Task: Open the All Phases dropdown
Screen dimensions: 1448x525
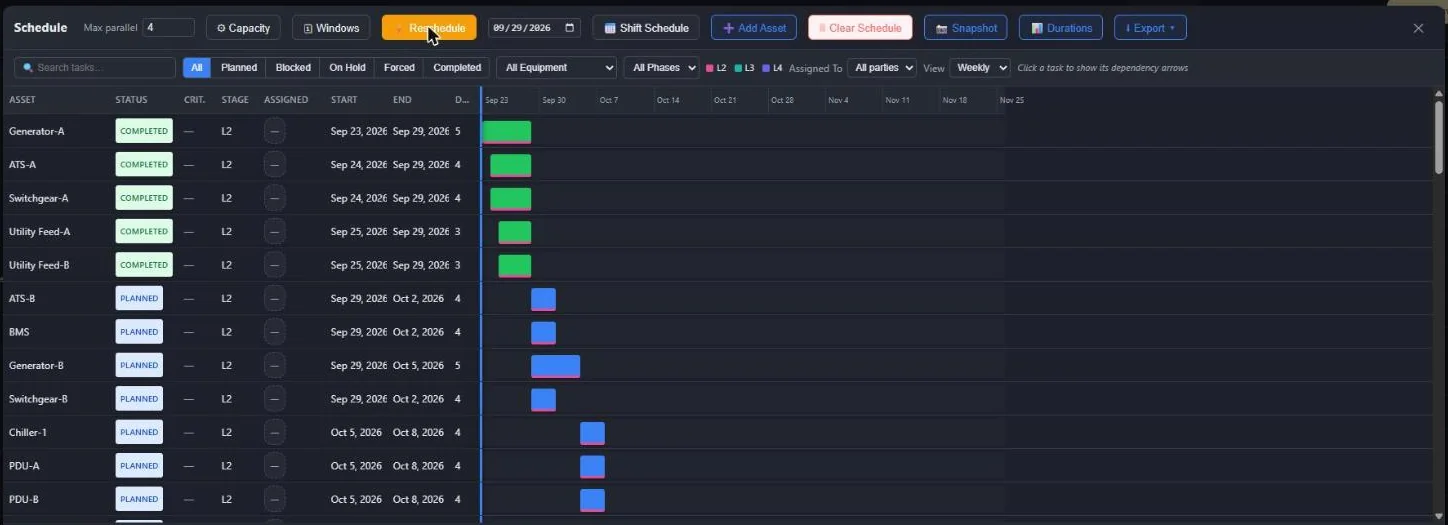Action: (x=660, y=68)
